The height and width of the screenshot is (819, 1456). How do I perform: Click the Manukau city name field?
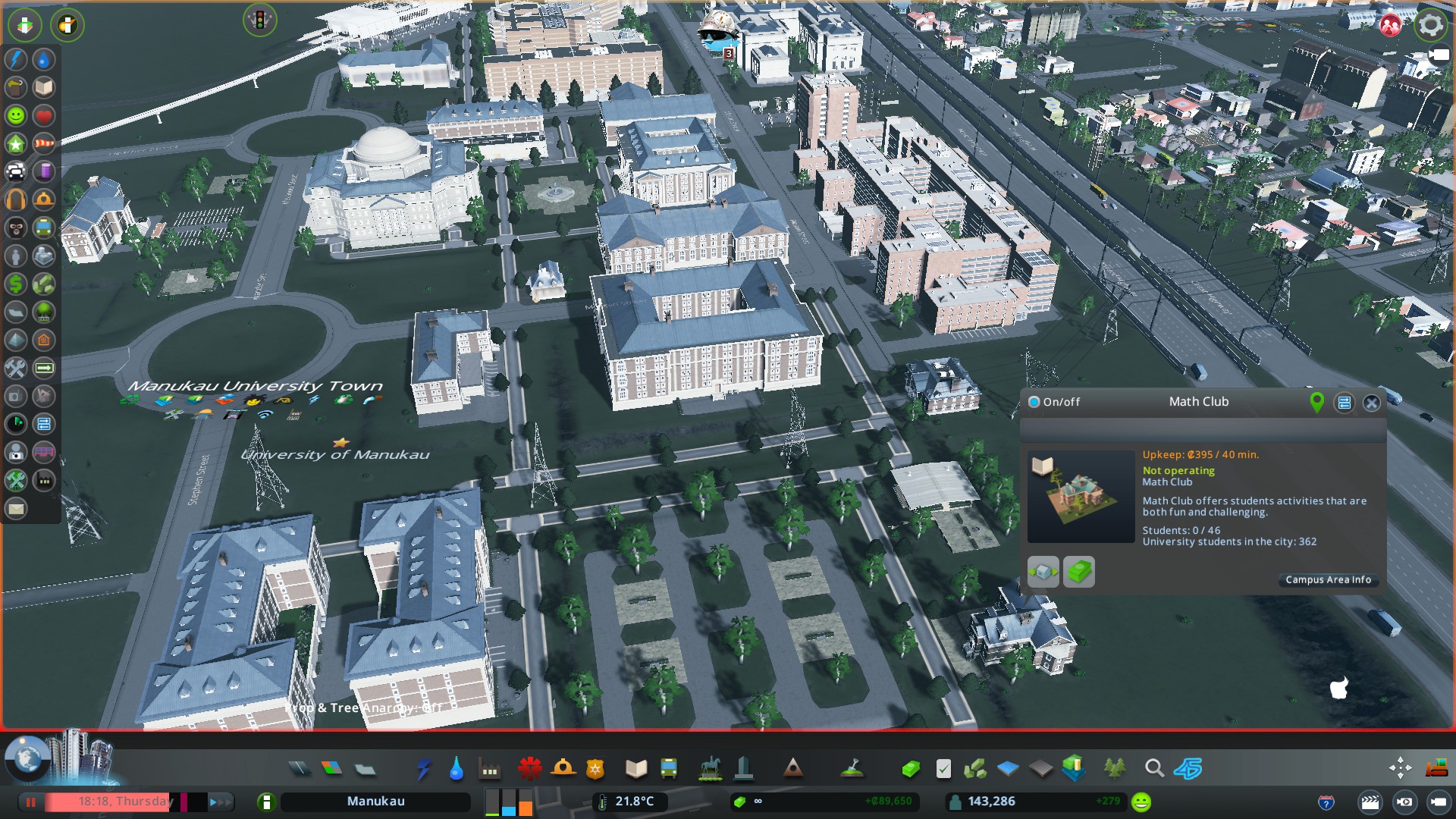[x=375, y=802]
